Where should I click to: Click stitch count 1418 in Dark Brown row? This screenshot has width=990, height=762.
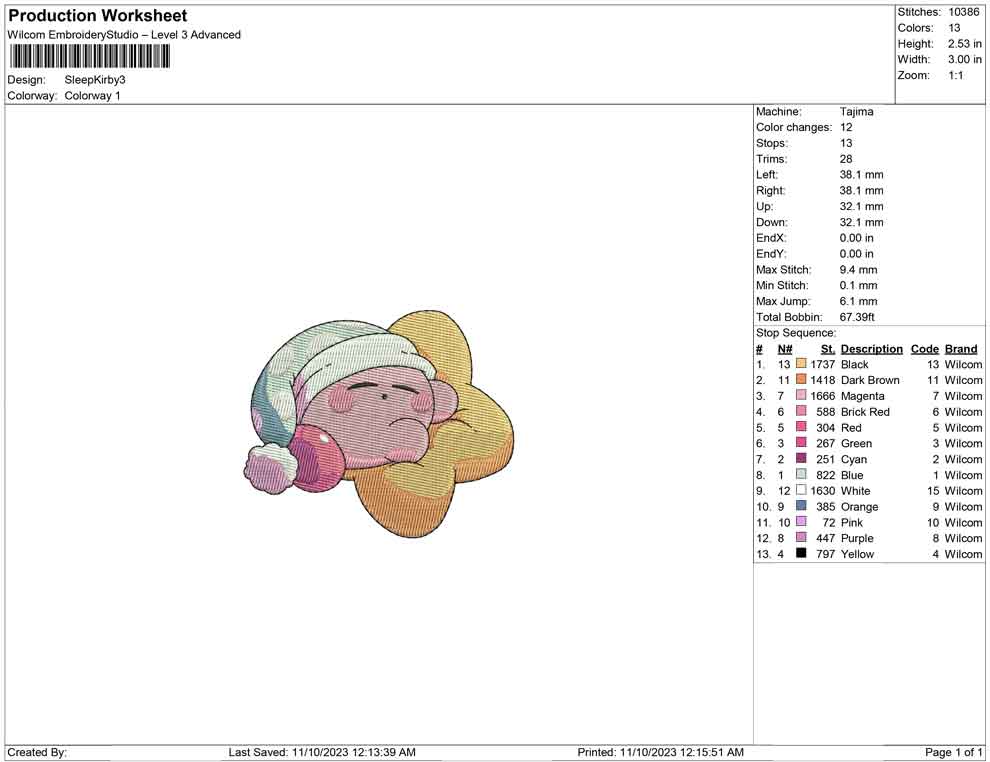[823, 380]
